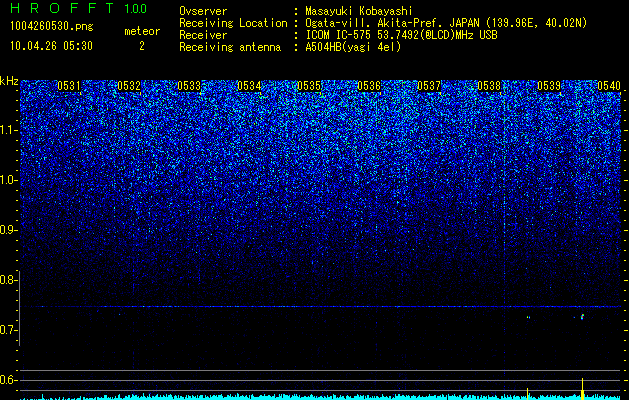Click the 0539 time marker
The width and height of the screenshot is (629, 400).
[549, 86]
